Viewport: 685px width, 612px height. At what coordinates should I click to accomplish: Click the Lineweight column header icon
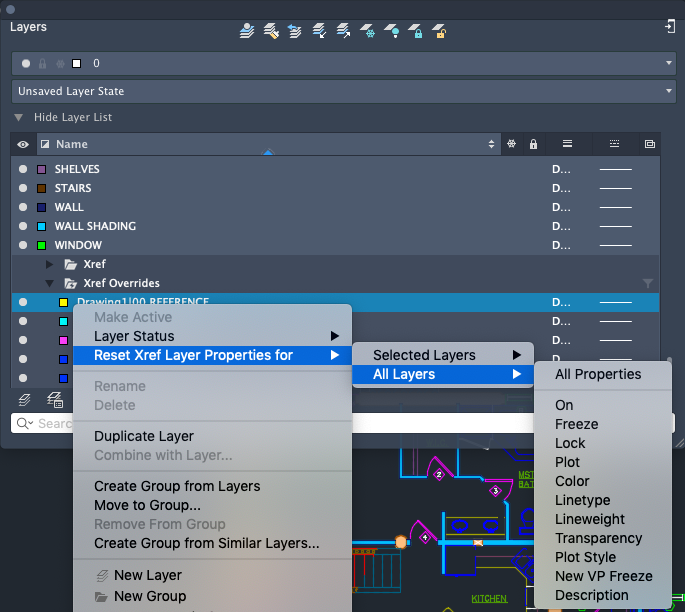coord(567,144)
